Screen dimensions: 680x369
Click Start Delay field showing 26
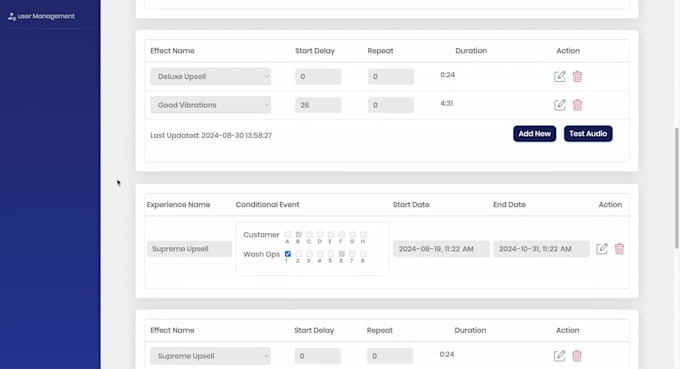coord(318,105)
